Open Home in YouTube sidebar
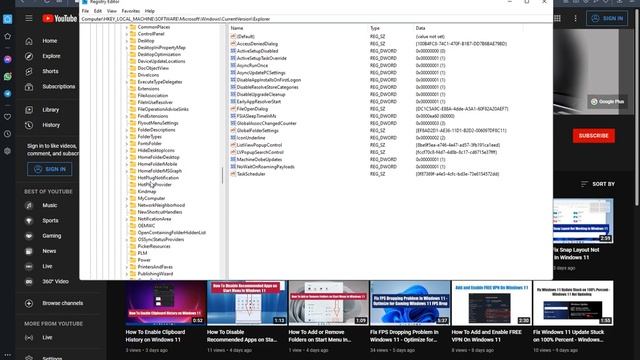640x360 pixels. (x=50, y=41)
